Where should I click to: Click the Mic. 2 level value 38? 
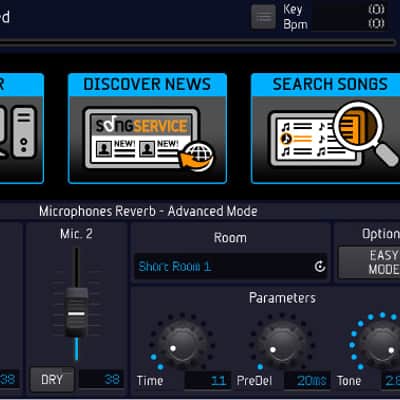click(x=101, y=379)
